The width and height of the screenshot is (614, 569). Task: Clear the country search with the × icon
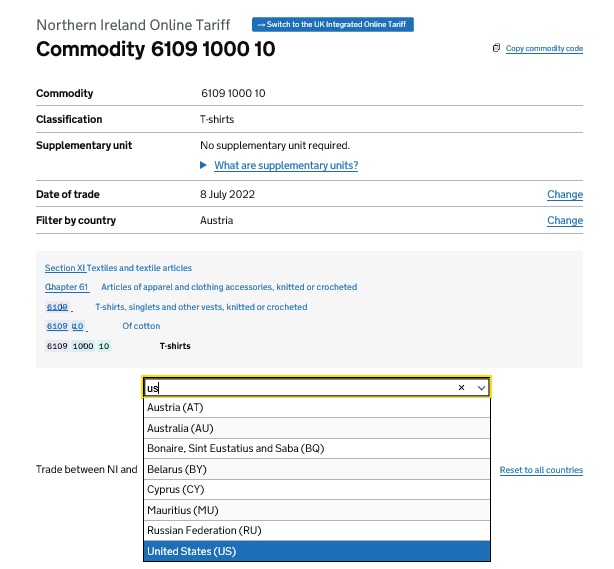coord(461,387)
